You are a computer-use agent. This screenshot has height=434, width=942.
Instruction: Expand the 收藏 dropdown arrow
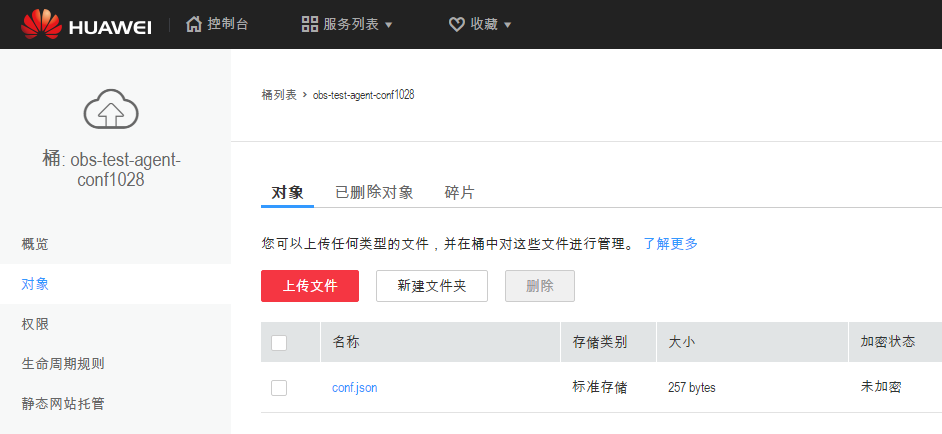pyautogui.click(x=508, y=25)
